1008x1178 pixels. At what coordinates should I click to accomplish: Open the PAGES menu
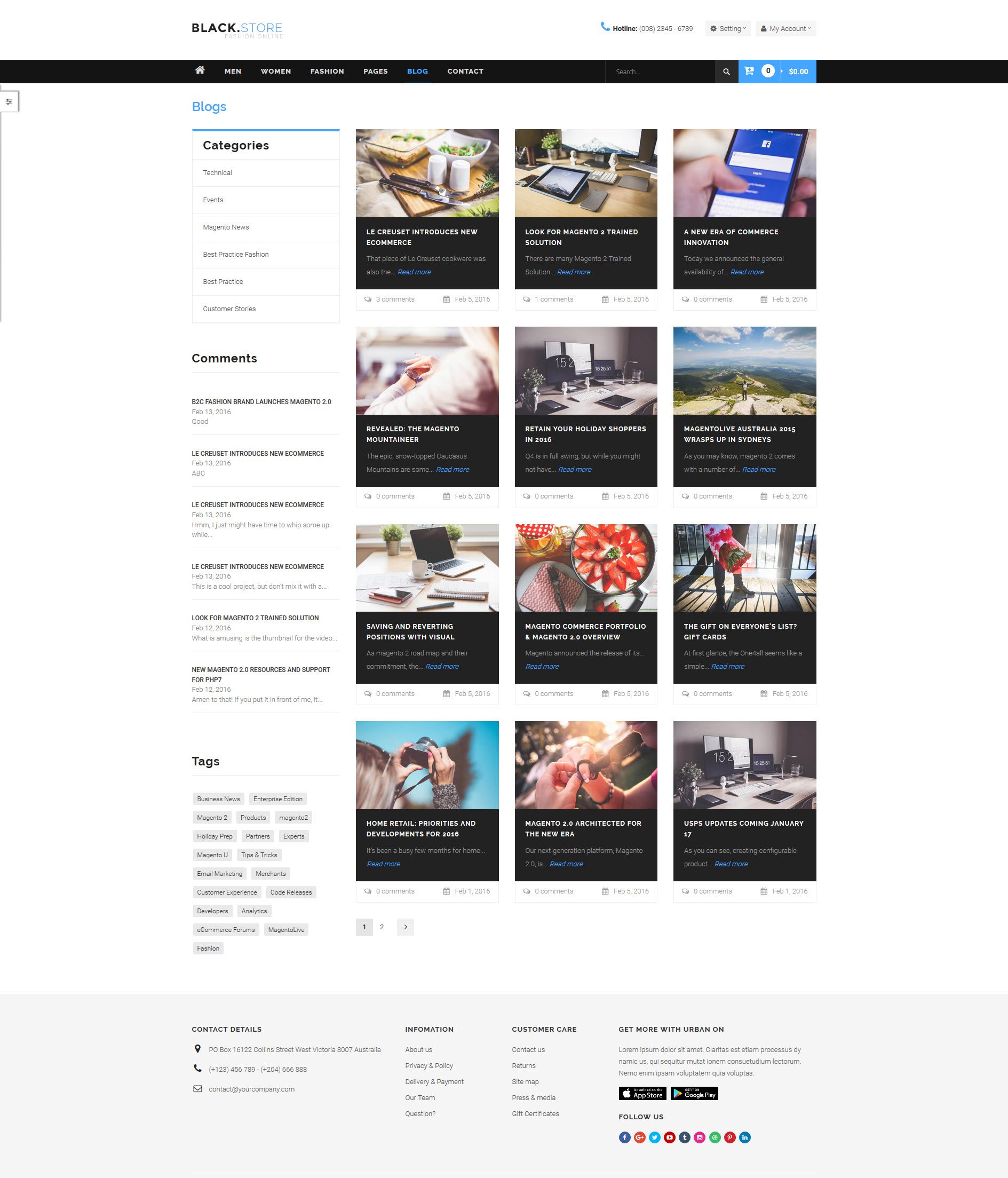(375, 71)
